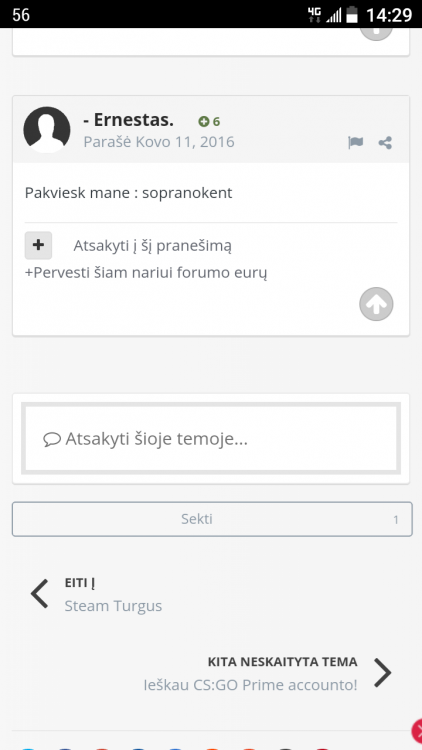
Task: Toggle multiquote with the plus button
Action: click(x=38, y=245)
